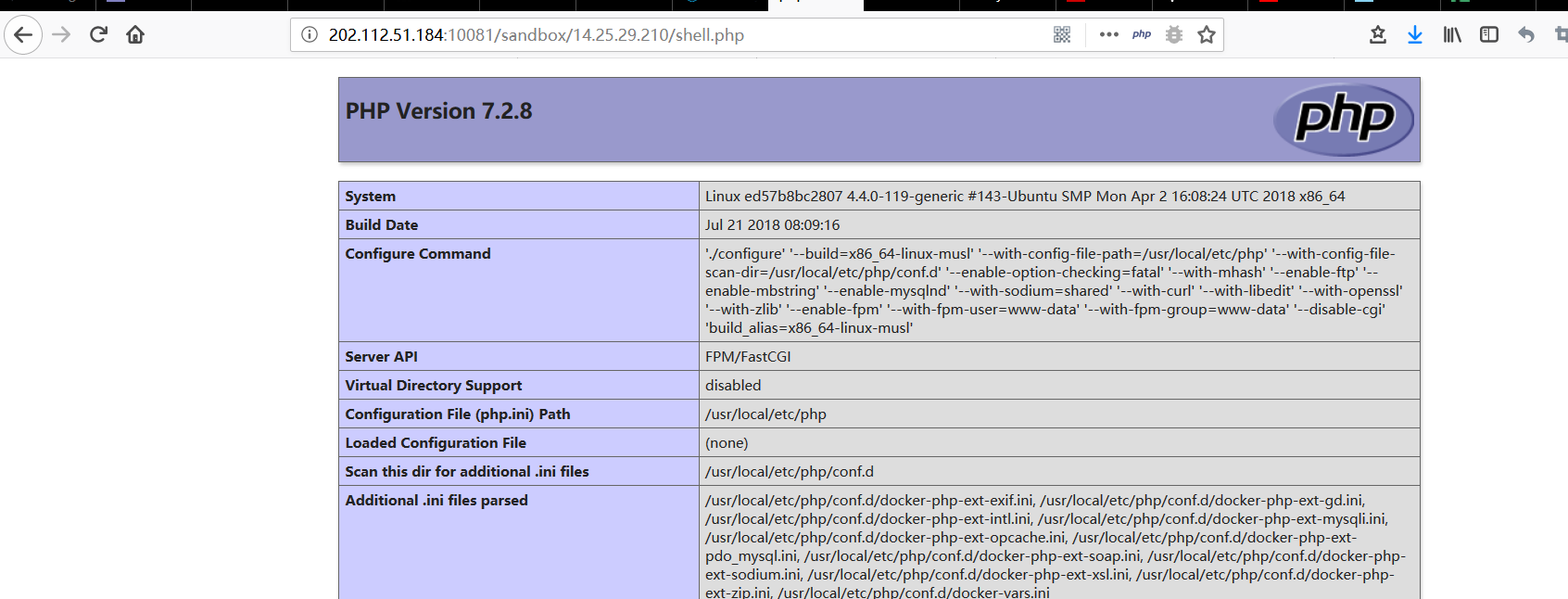The height and width of the screenshot is (599, 1568).
Task: Click the php extension icon in address bar
Action: [1142, 35]
